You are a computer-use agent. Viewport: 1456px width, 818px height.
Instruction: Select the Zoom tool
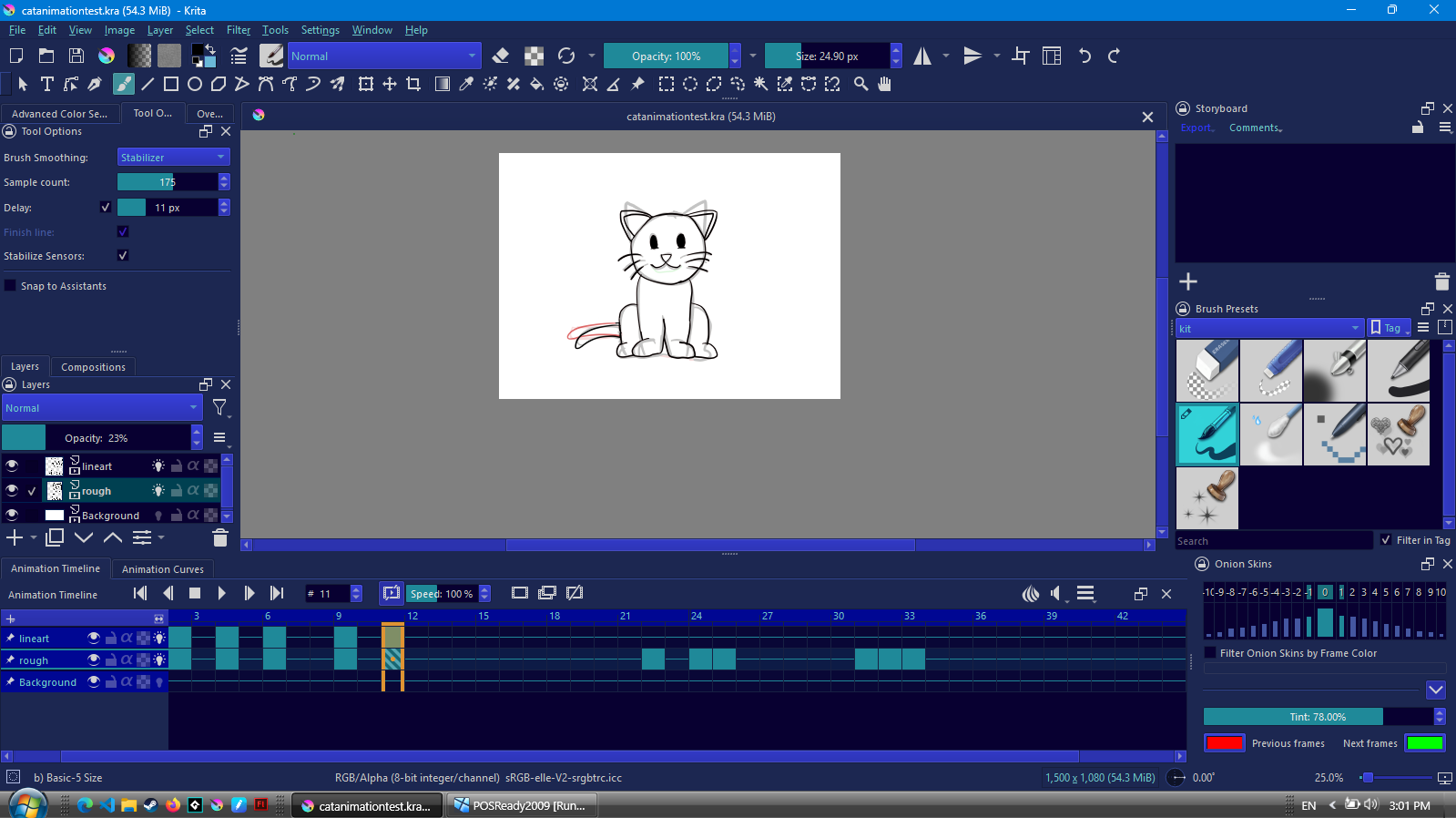click(x=860, y=84)
